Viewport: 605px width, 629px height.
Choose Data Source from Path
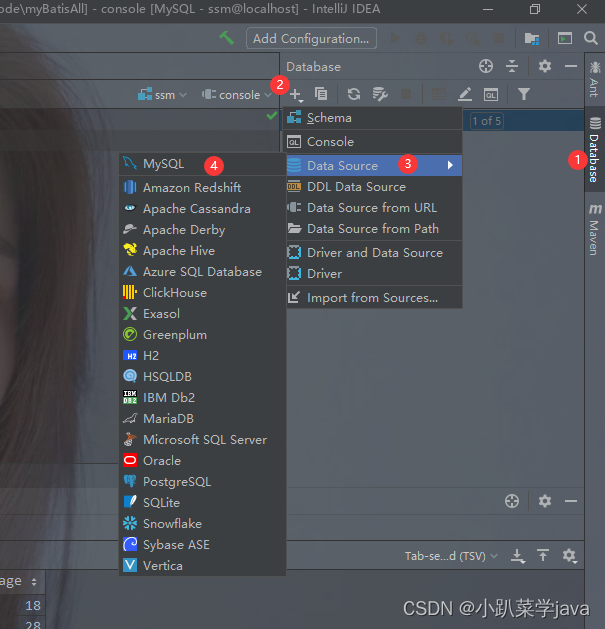point(373,229)
